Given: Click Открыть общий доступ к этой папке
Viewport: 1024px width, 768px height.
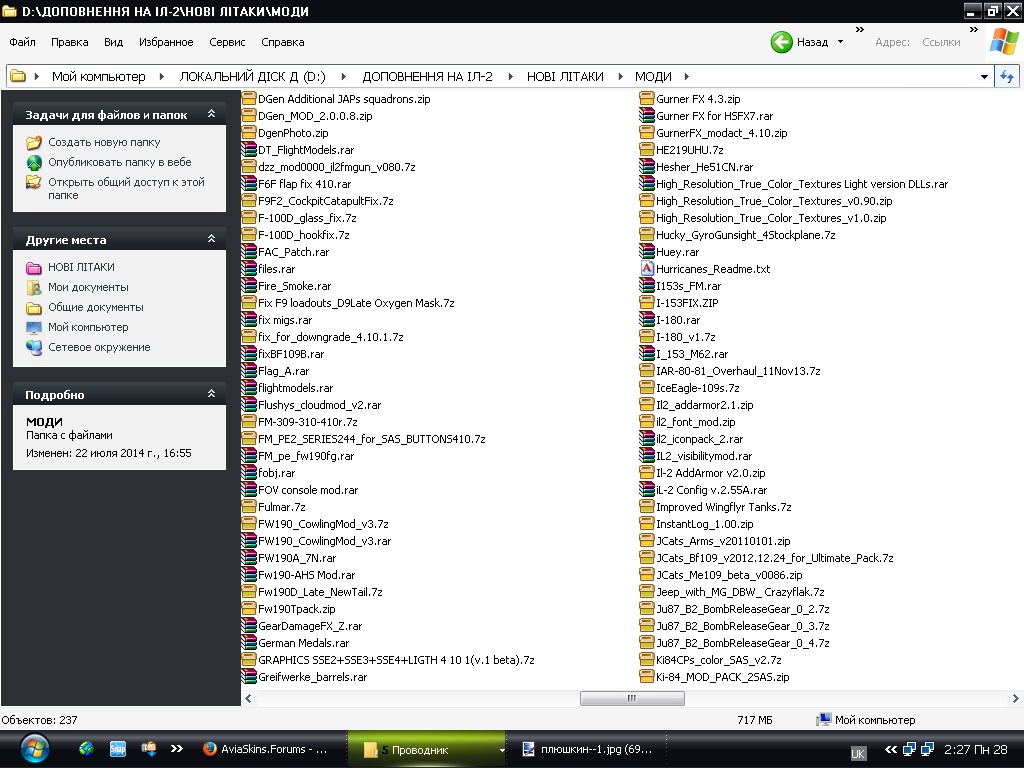Looking at the screenshot, I should (x=126, y=188).
